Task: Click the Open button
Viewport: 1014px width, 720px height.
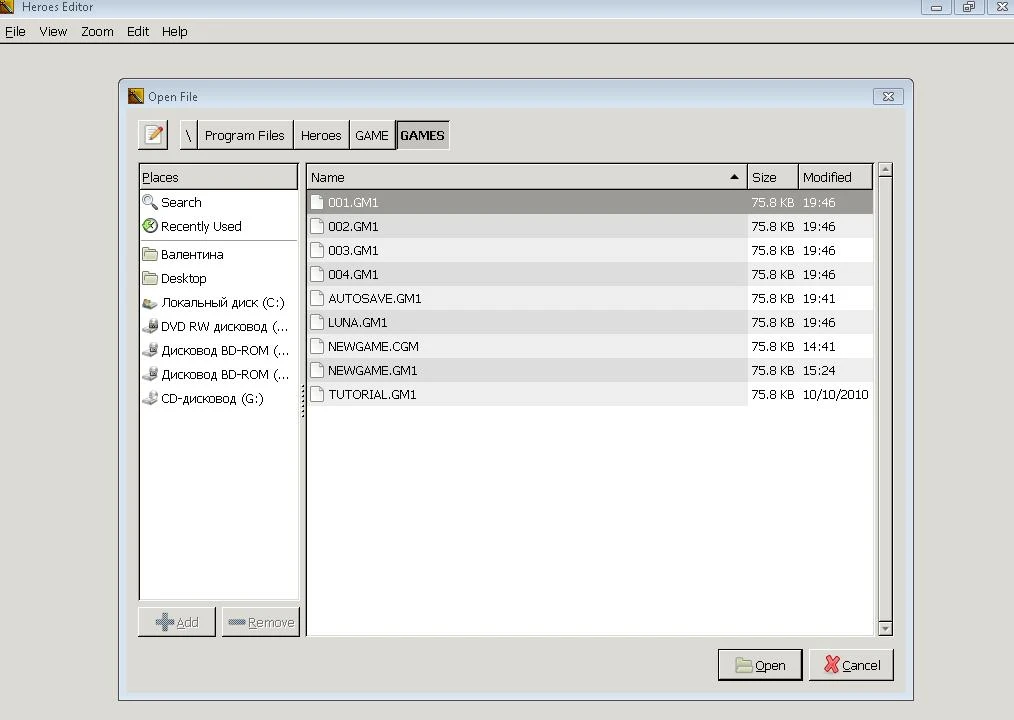Action: pos(760,665)
